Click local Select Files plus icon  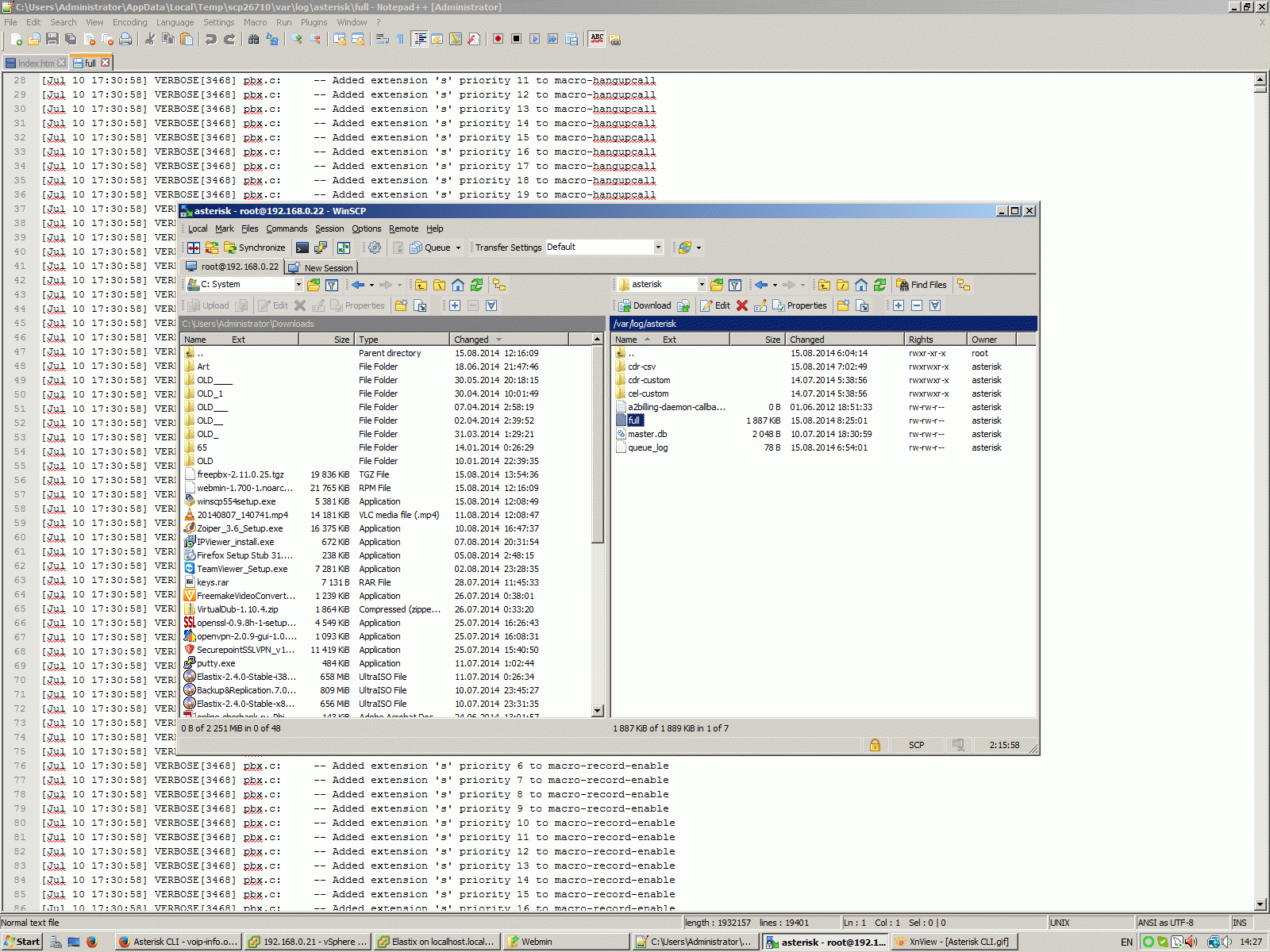coord(455,305)
